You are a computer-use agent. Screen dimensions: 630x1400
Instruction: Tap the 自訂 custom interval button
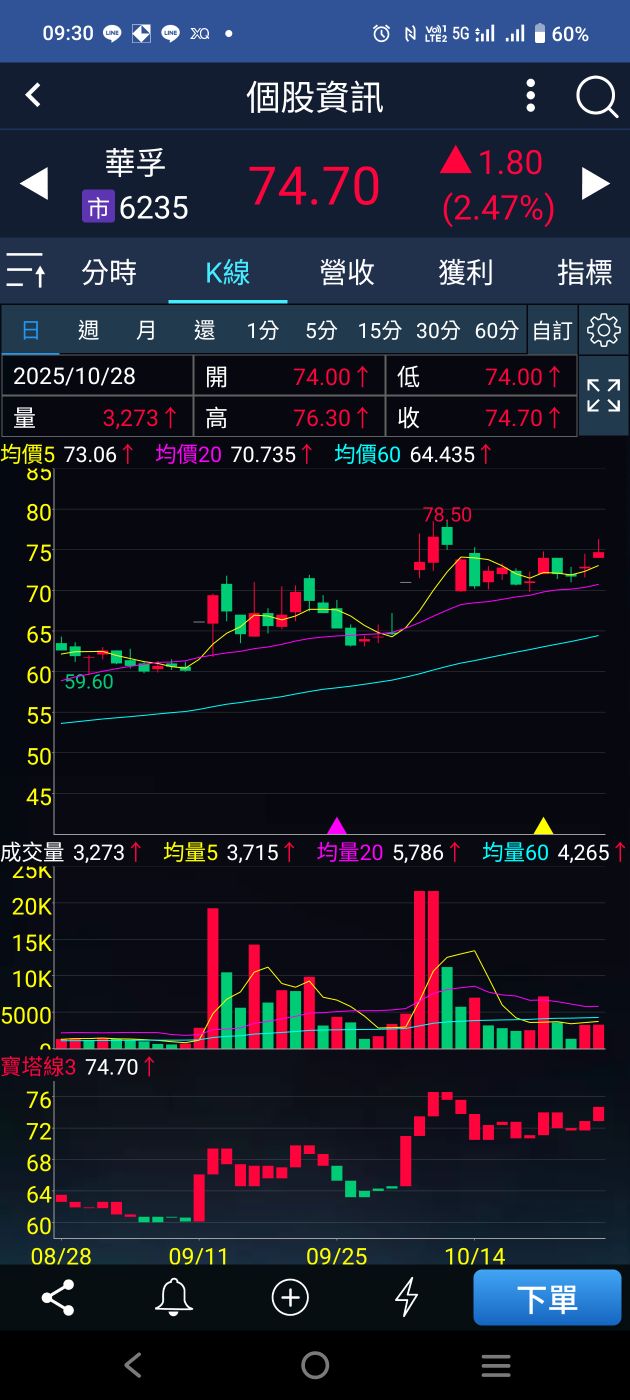(x=552, y=330)
